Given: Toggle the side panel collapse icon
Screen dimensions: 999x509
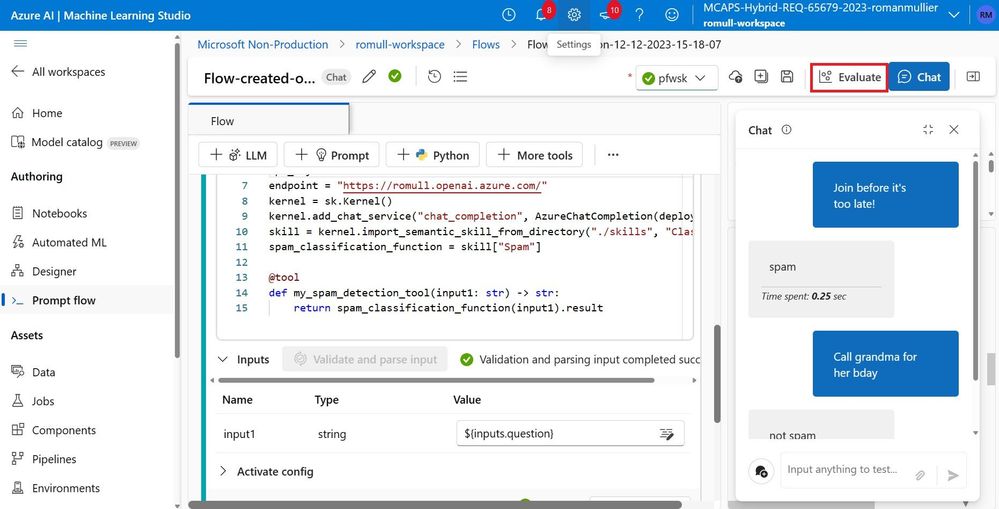Looking at the screenshot, I should click(x=973, y=76).
